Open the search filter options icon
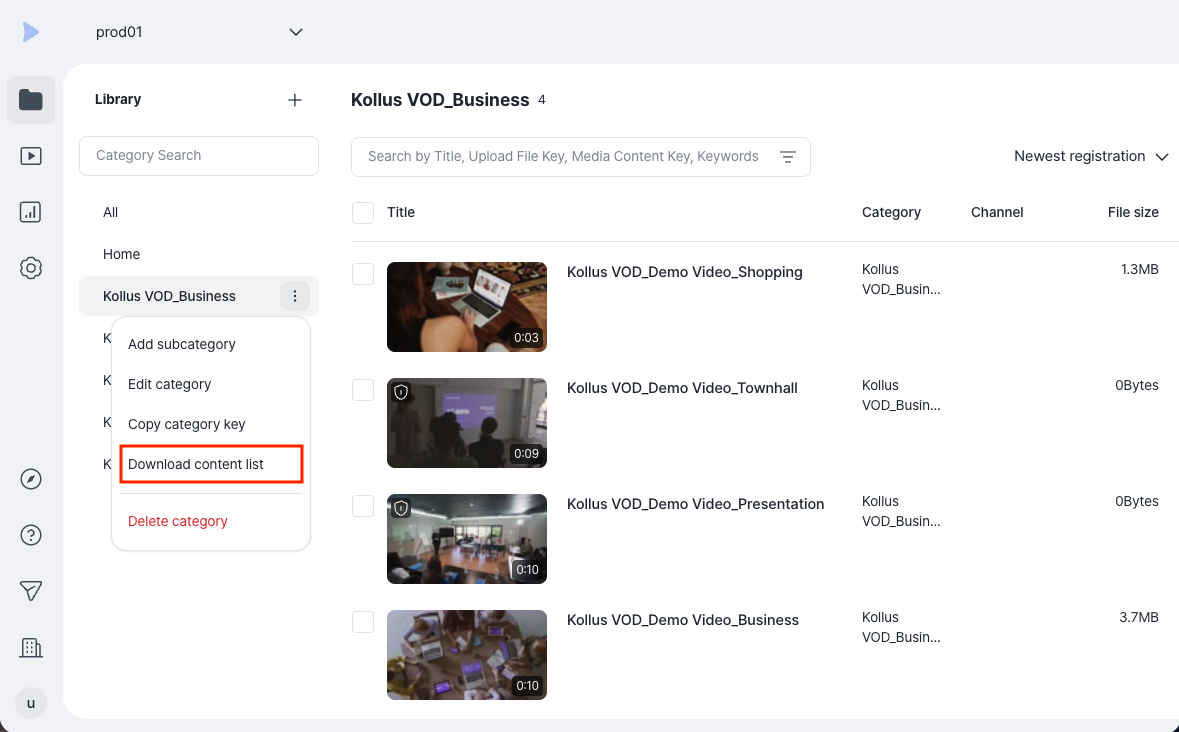Image resolution: width=1179 pixels, height=732 pixels. 787,156
